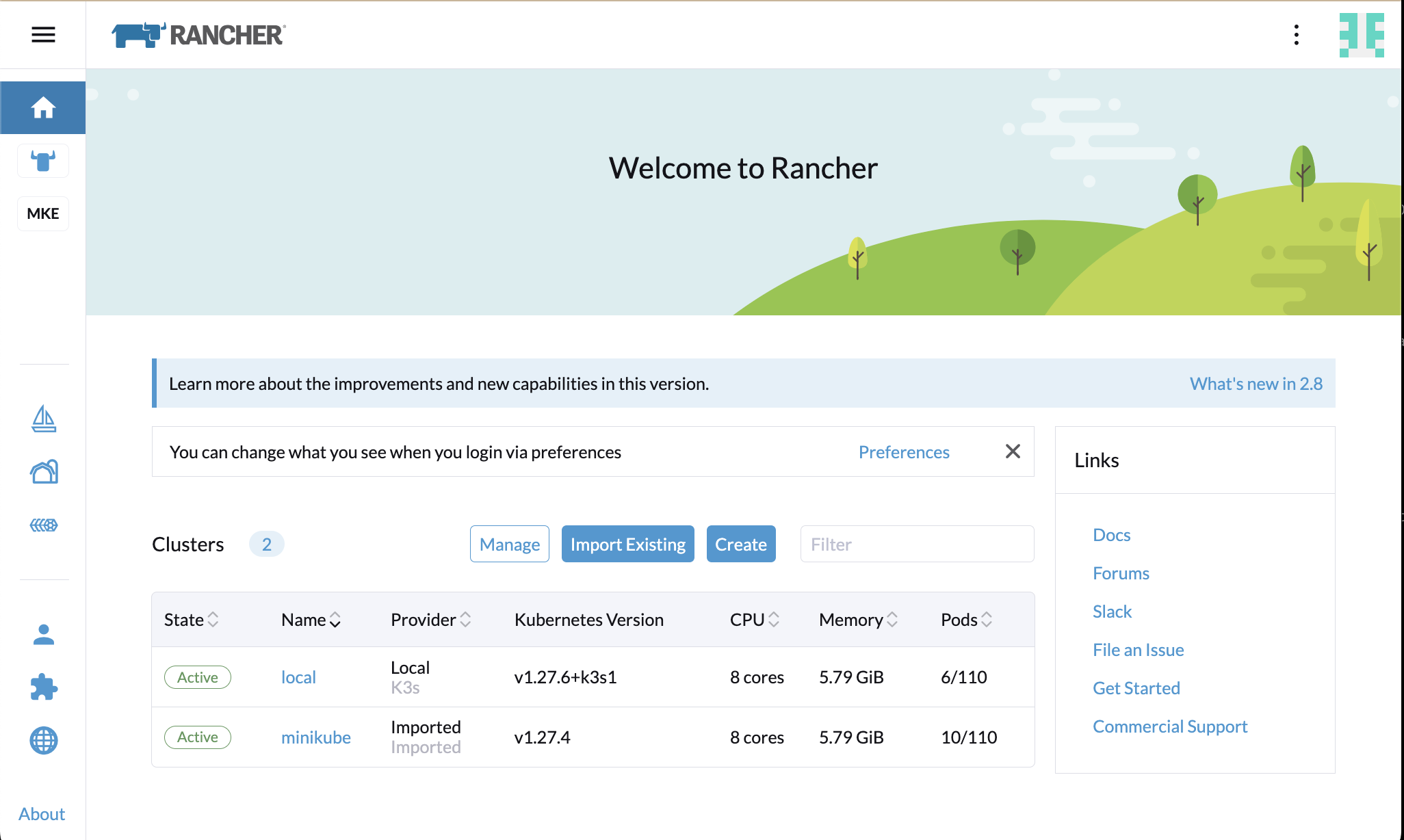This screenshot has width=1404, height=840.
Task: Click the 8 cores value for local
Action: point(757,677)
